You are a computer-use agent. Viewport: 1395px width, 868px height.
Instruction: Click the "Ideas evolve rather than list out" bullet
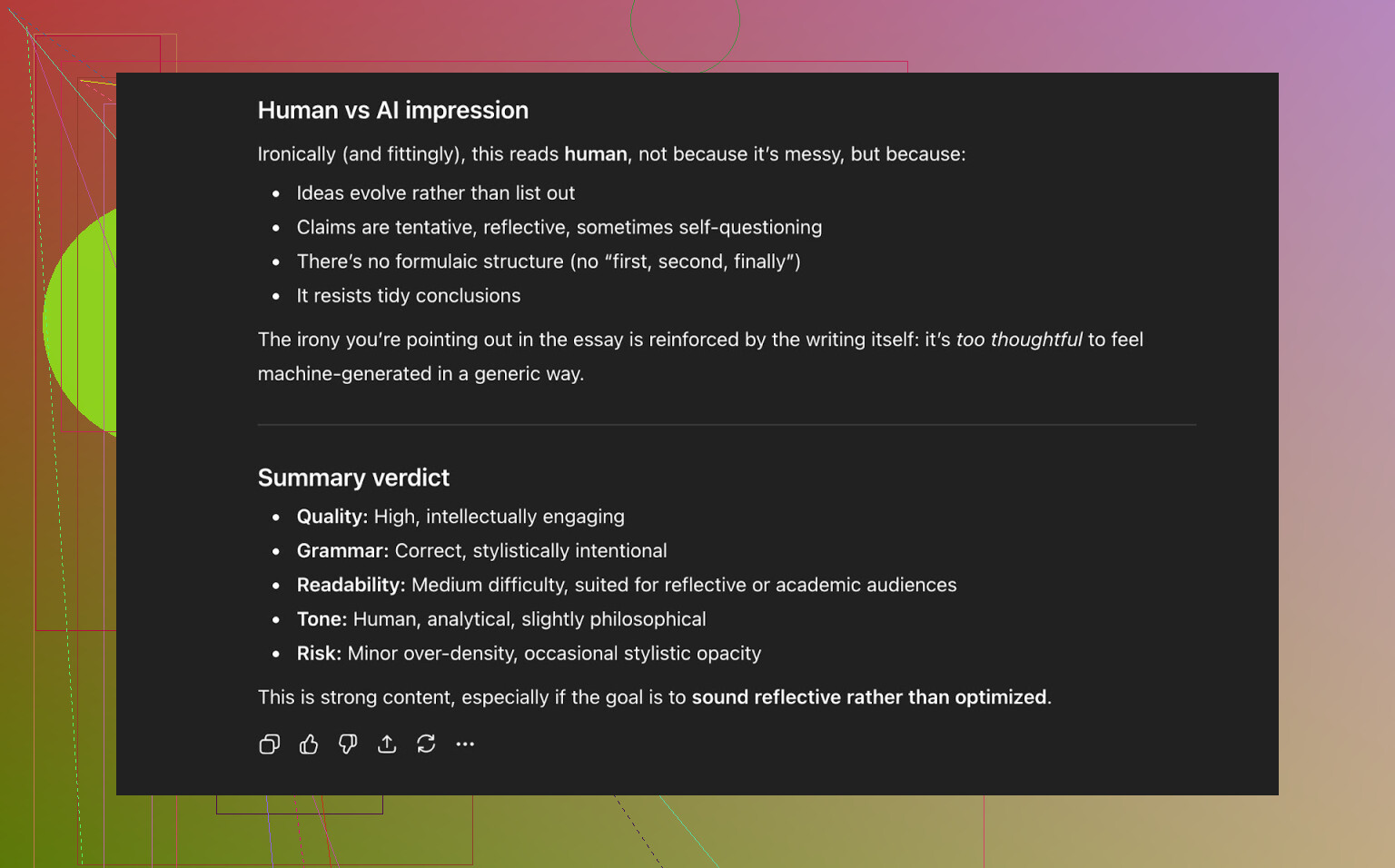pos(435,193)
